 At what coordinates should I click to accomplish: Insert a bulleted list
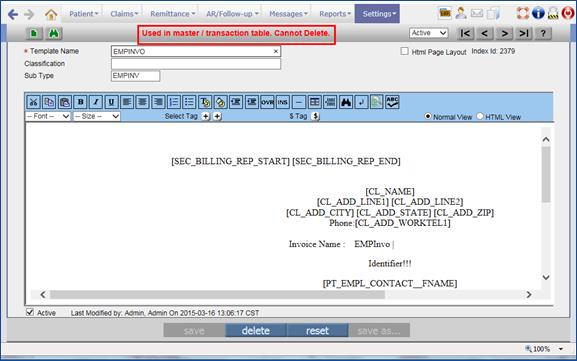tap(189, 102)
